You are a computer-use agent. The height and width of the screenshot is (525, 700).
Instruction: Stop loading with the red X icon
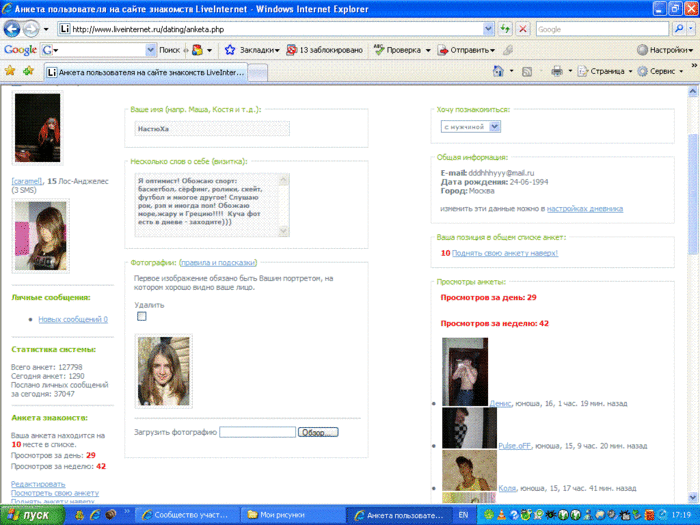523,29
